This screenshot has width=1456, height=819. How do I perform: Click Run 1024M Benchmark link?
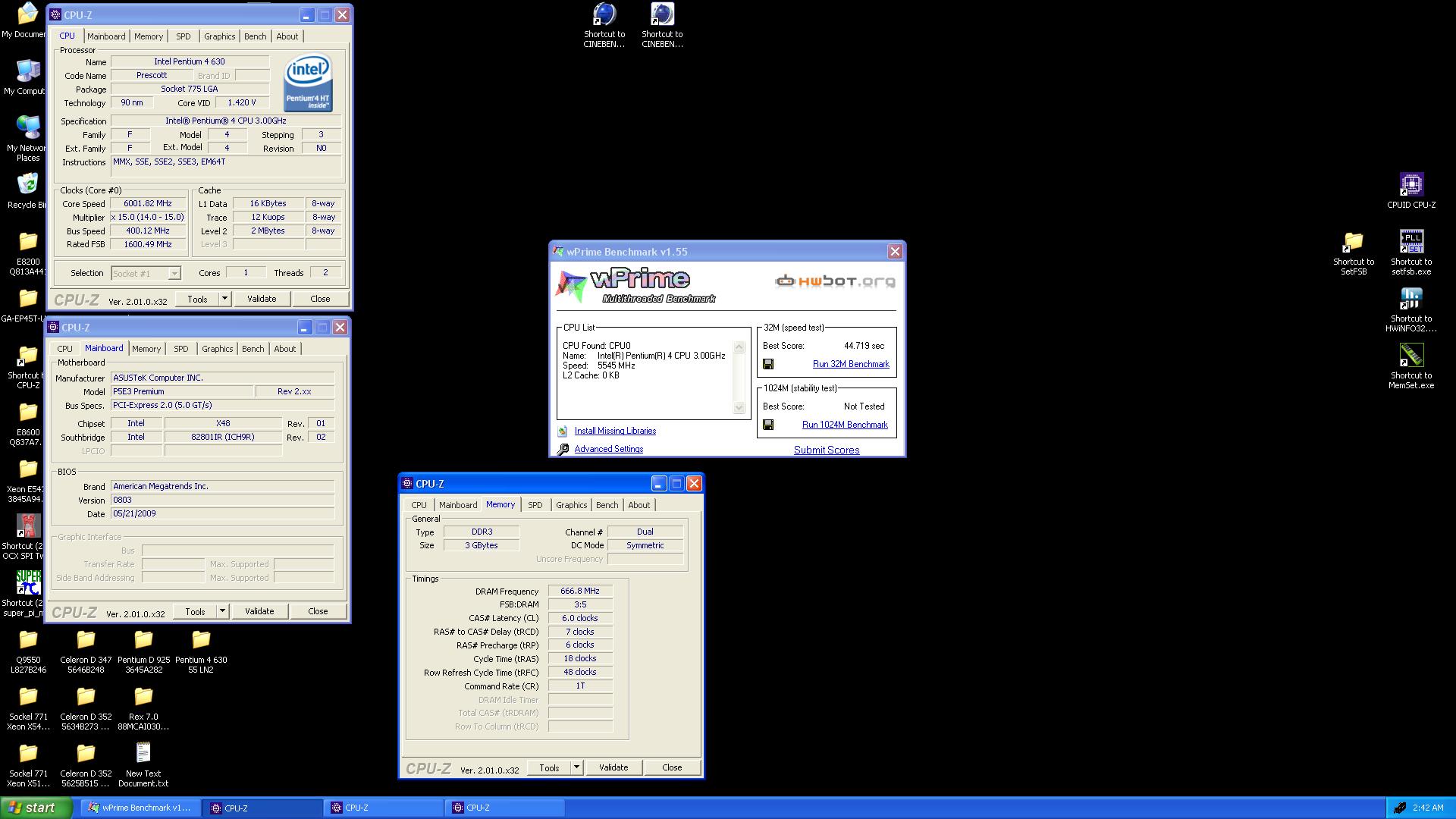[x=845, y=425]
